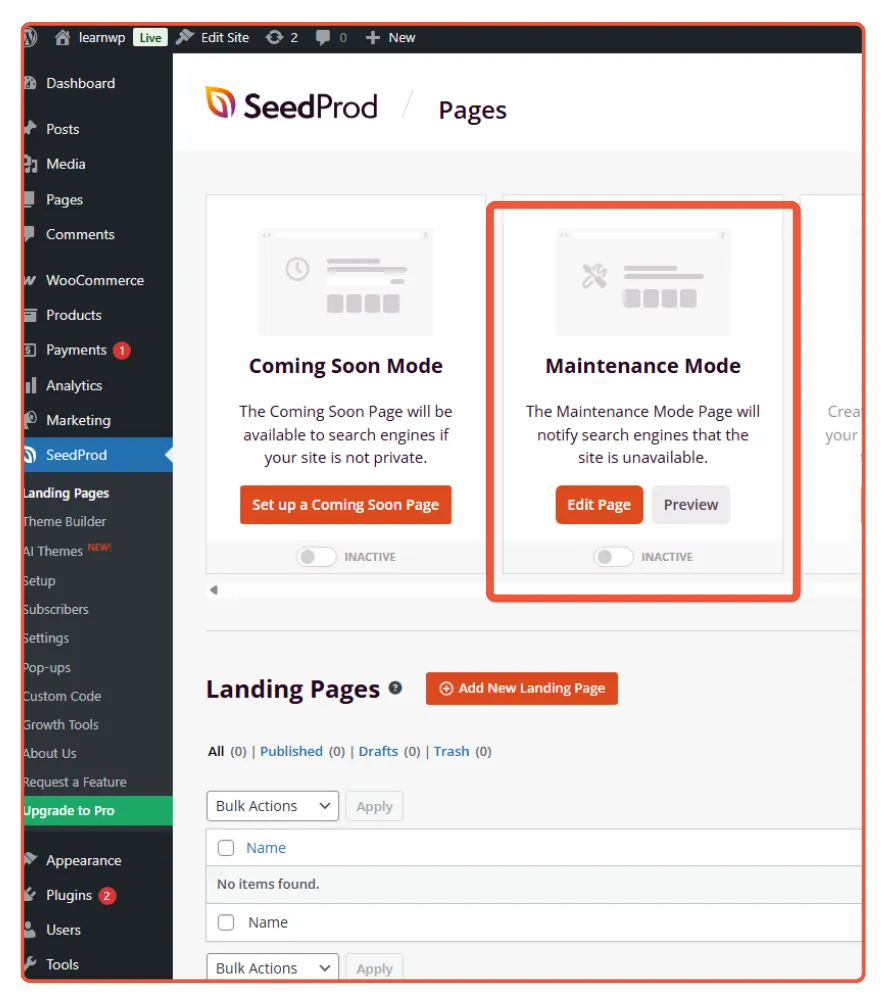Enable the Coming Soon Mode toggle

317,556
